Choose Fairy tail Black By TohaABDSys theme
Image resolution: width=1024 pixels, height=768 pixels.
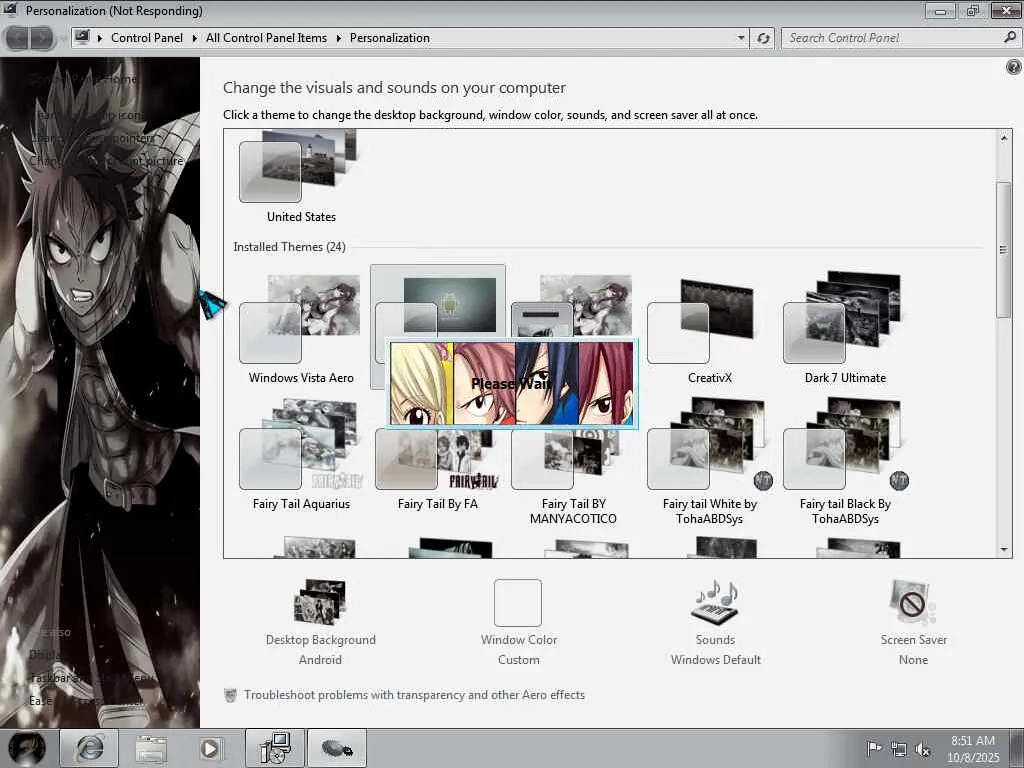click(x=845, y=460)
